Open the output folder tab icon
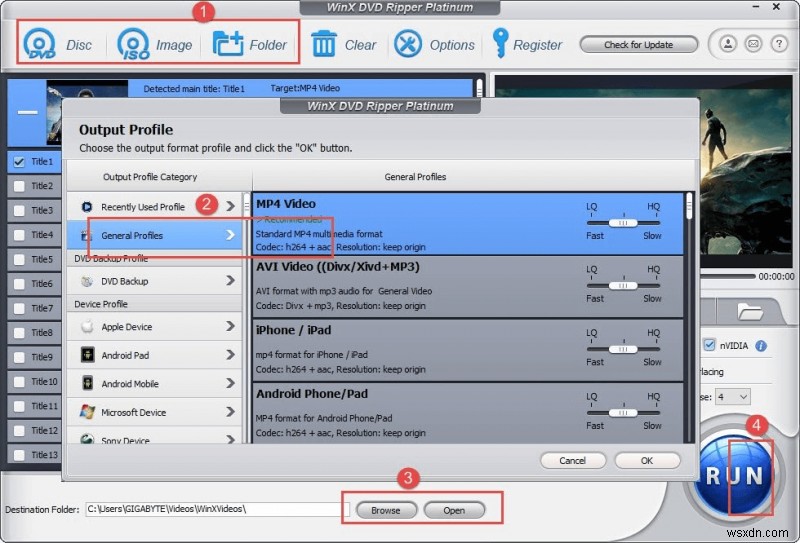The height and width of the screenshot is (543, 800). click(x=749, y=311)
